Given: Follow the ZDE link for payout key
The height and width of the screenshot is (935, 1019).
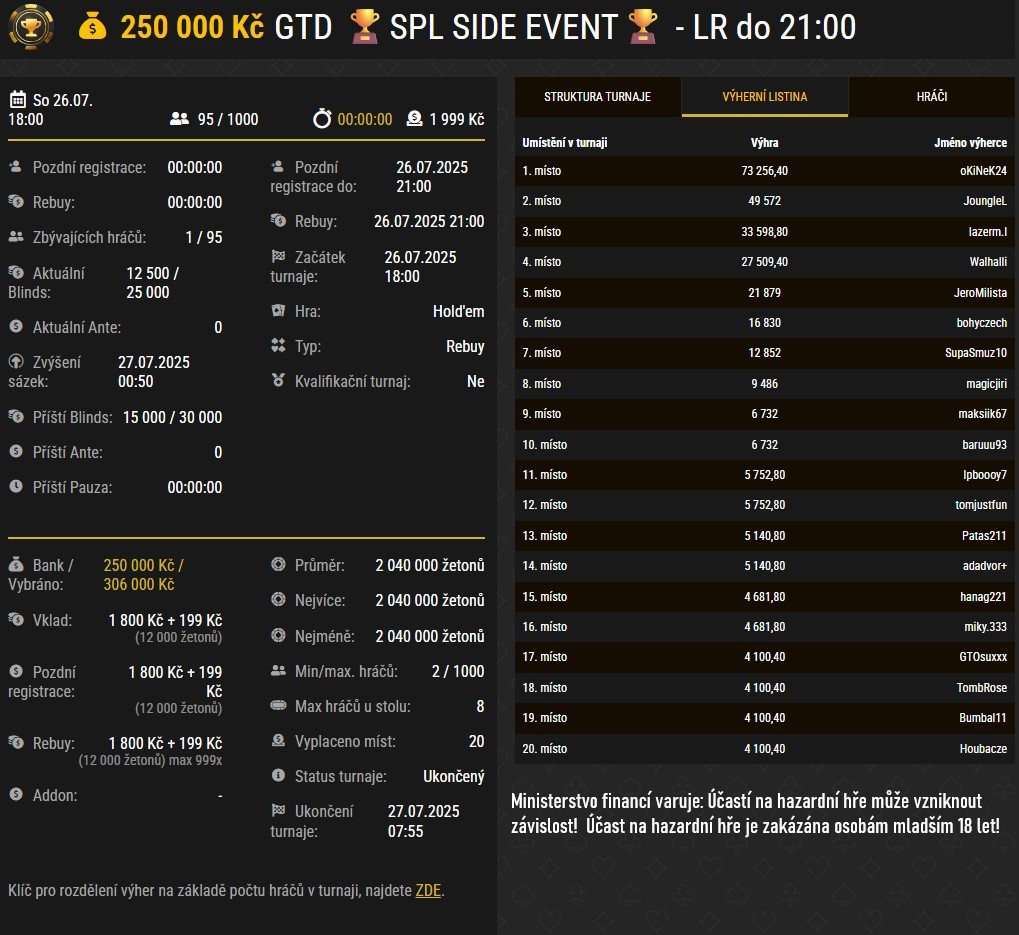Looking at the screenshot, I should [428, 890].
